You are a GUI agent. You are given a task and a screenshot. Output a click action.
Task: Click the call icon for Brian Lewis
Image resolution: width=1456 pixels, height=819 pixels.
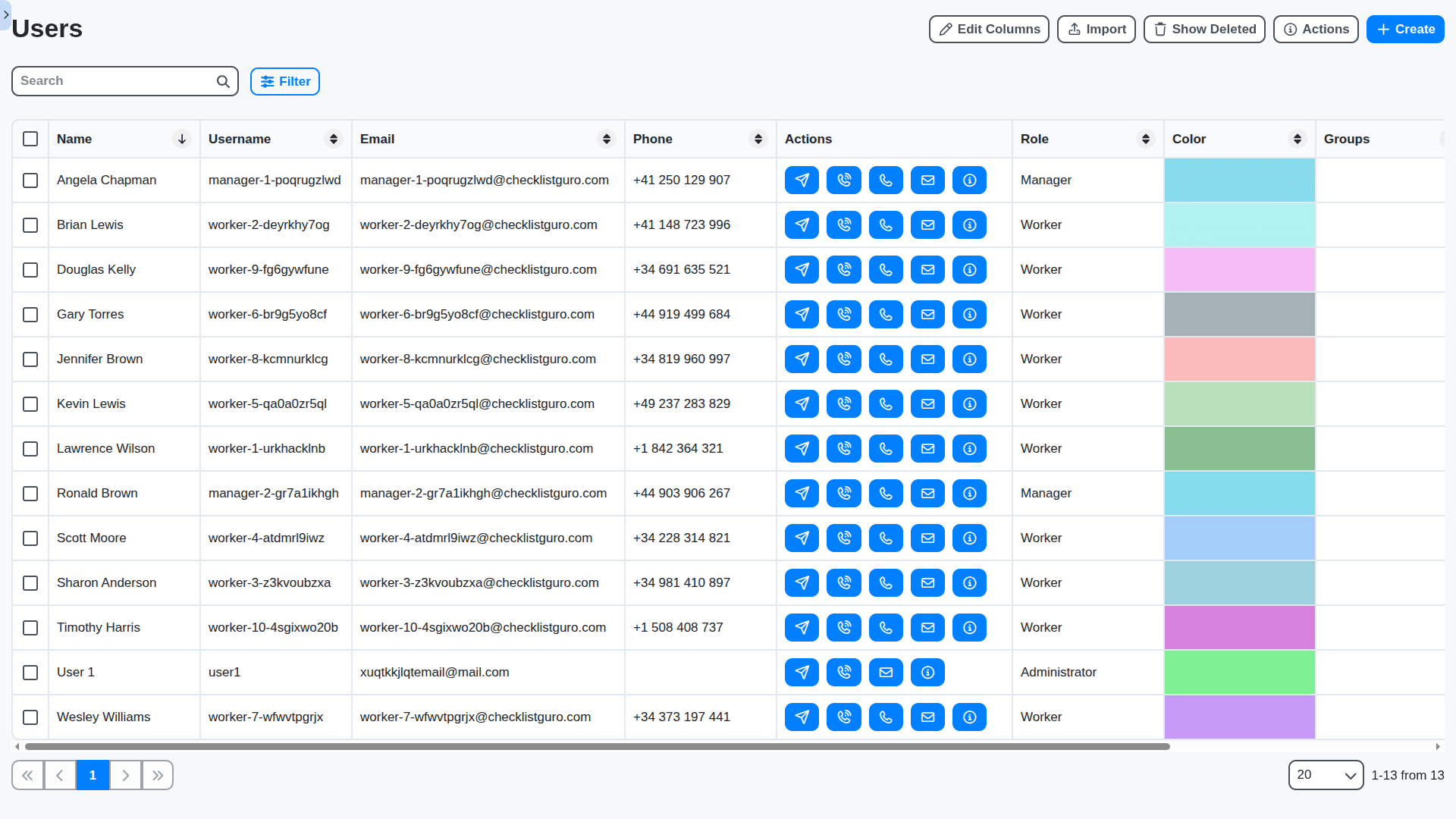coord(844,224)
